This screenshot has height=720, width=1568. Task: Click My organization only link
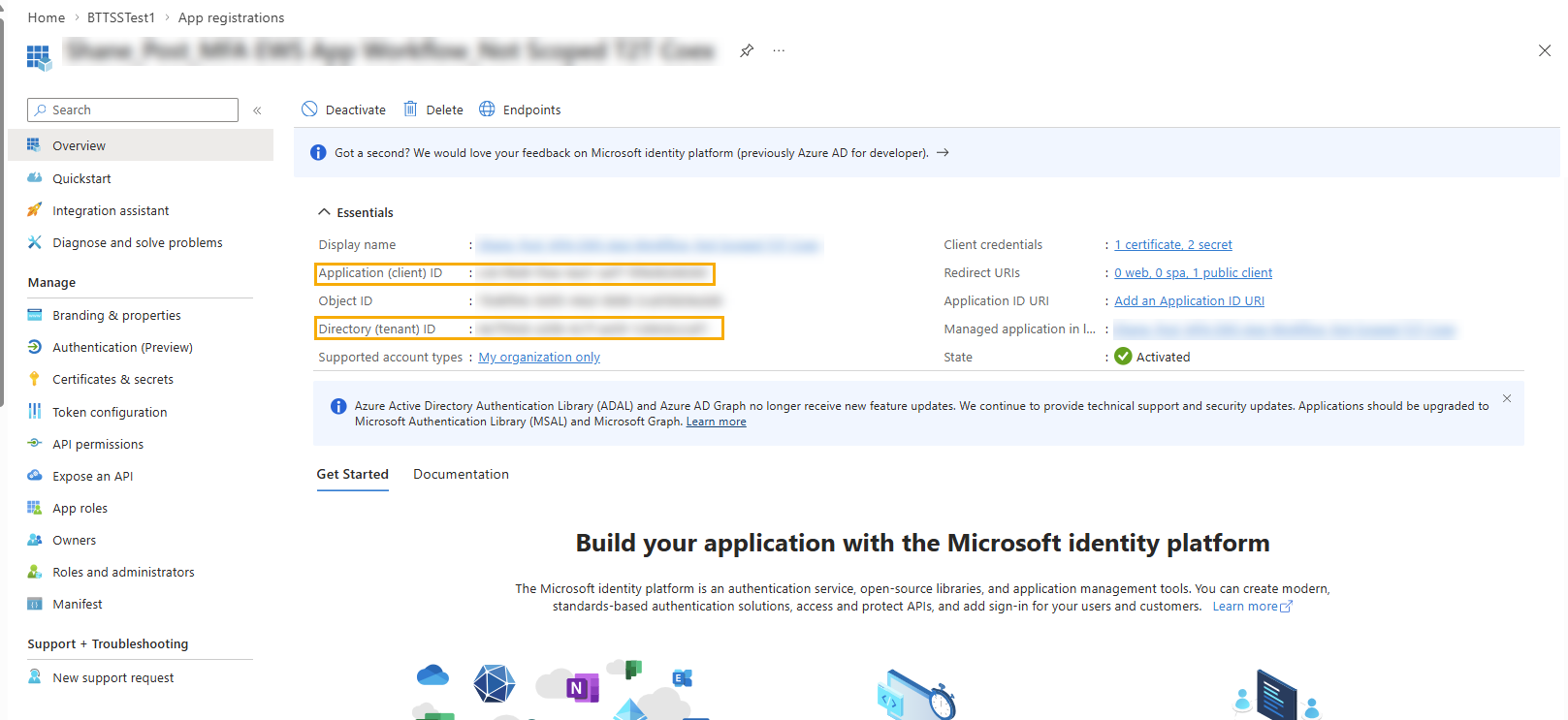(x=539, y=357)
